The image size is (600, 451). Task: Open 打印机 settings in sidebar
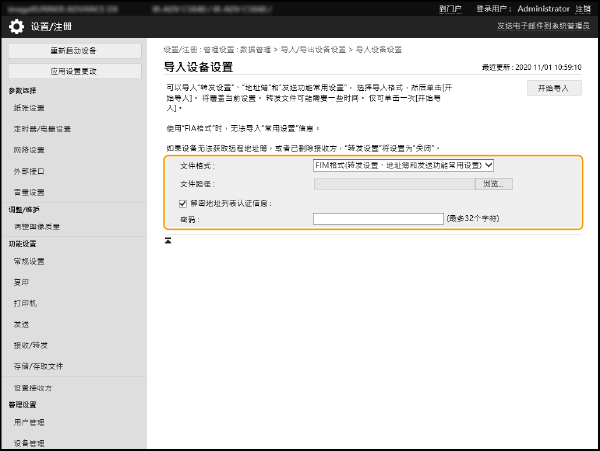point(26,302)
